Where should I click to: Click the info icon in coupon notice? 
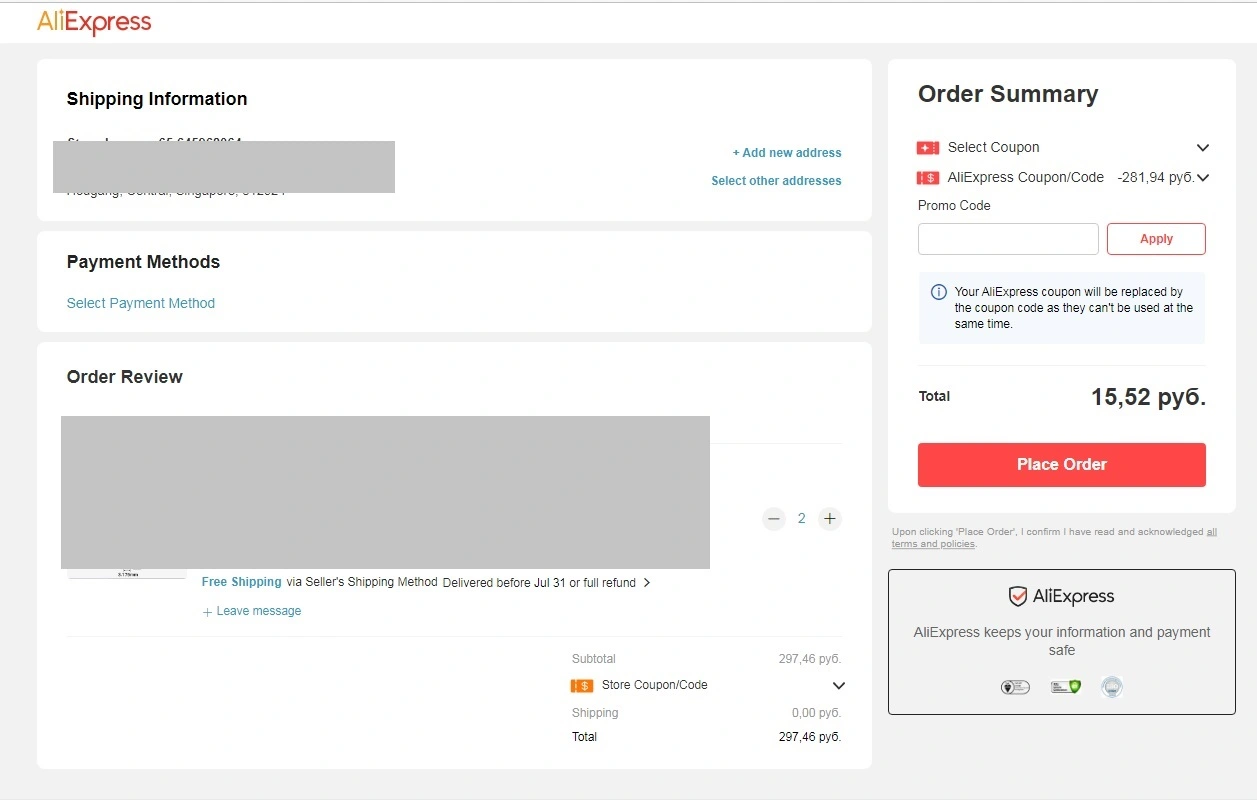pyautogui.click(x=939, y=292)
